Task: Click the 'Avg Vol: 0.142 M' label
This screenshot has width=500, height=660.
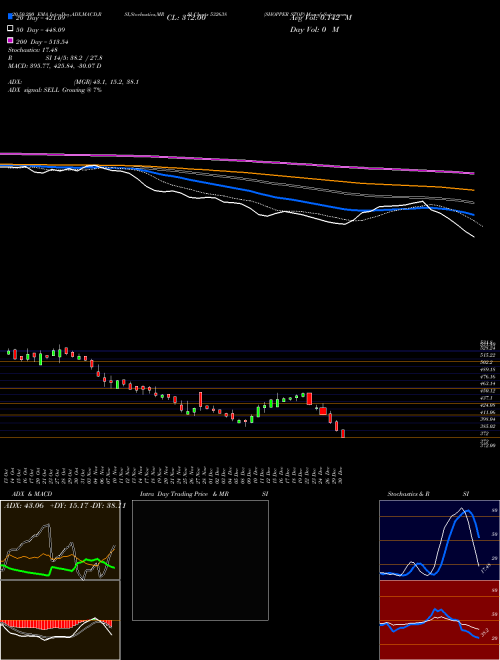Action: [x=321, y=18]
